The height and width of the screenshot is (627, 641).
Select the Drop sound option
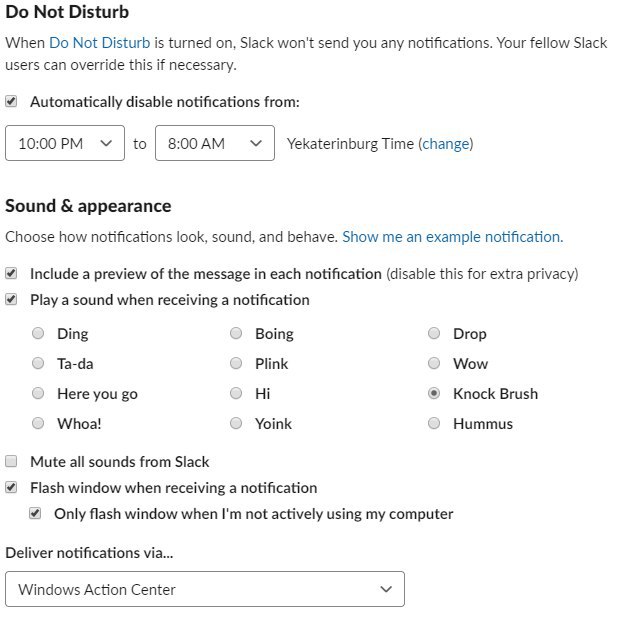point(434,333)
